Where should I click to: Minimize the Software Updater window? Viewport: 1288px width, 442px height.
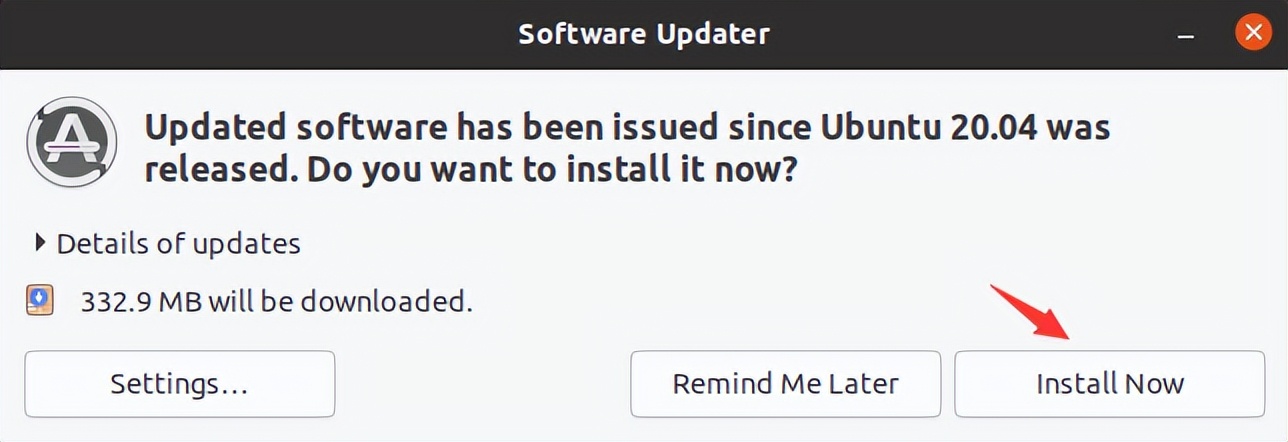click(x=1186, y=35)
